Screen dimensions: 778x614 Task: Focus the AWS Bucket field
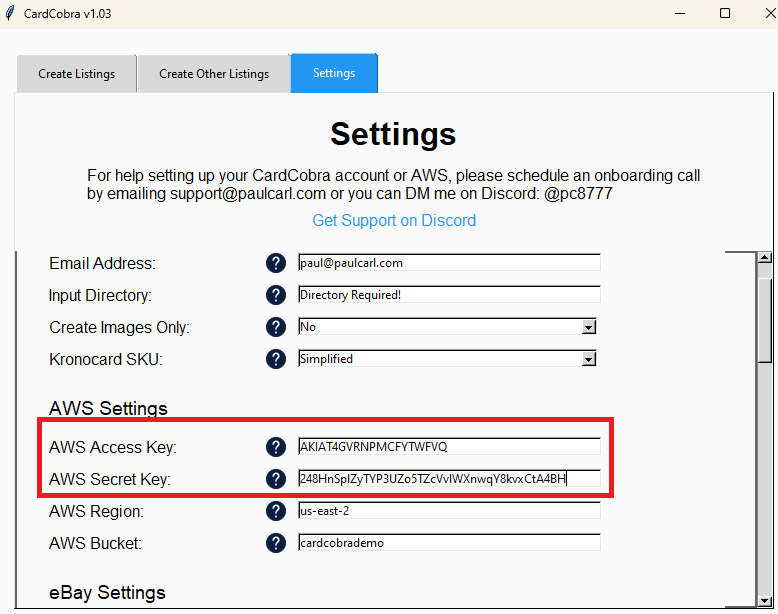[x=449, y=543]
